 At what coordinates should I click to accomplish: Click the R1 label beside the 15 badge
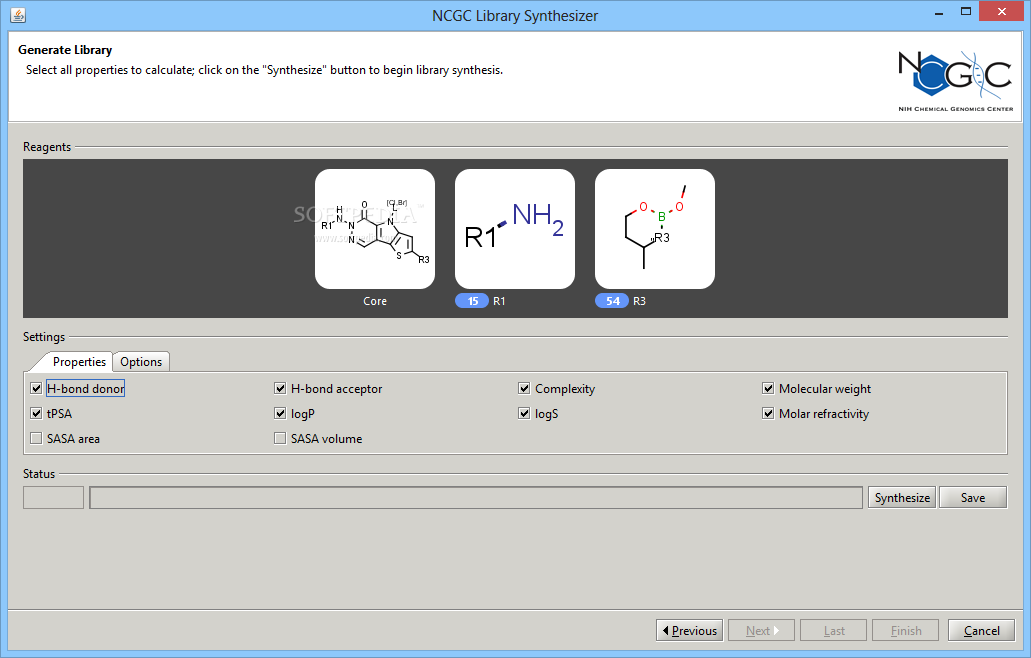[x=499, y=301]
